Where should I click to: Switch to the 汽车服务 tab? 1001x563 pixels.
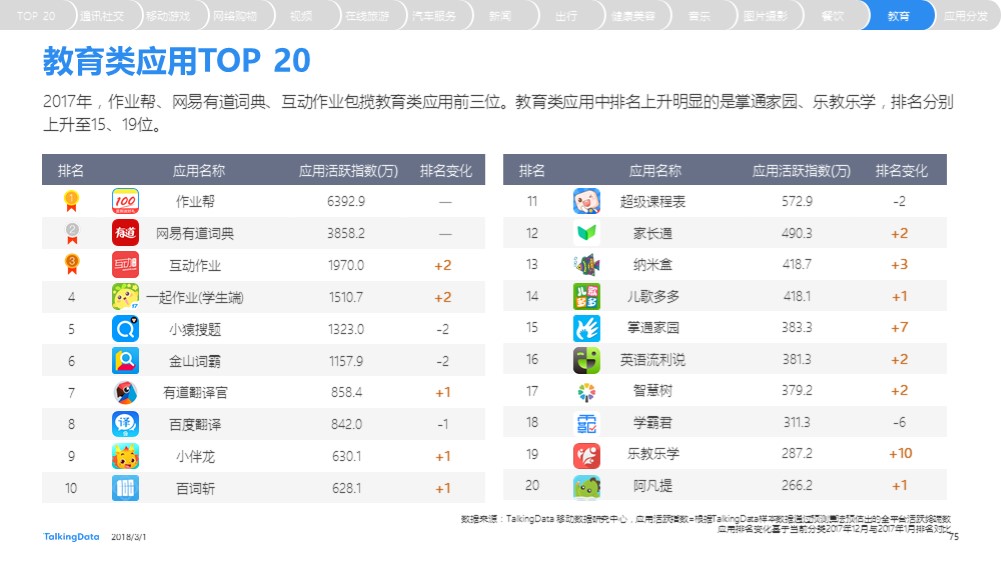433,16
